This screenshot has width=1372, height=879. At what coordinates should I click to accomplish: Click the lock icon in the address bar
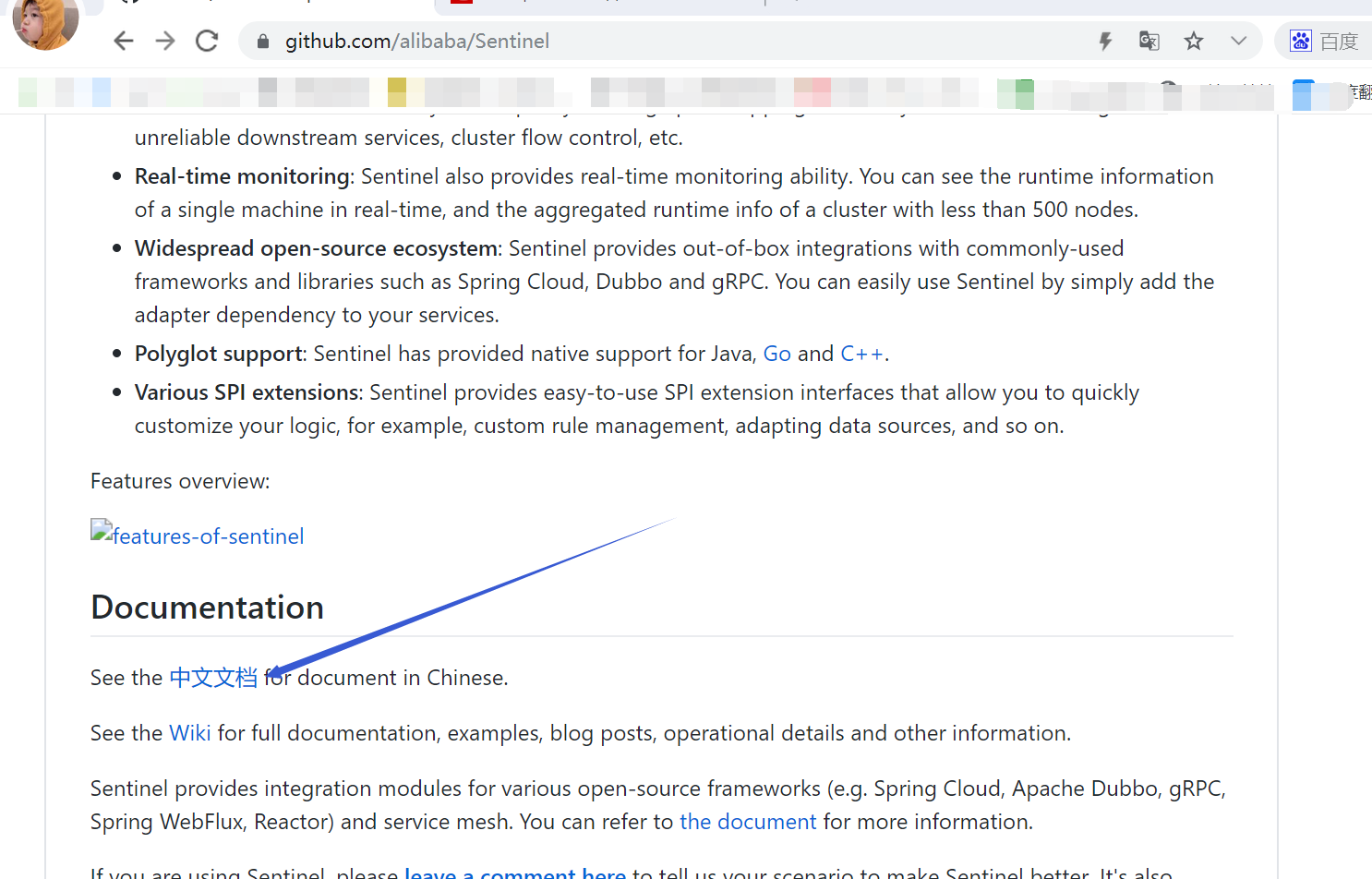(x=263, y=42)
